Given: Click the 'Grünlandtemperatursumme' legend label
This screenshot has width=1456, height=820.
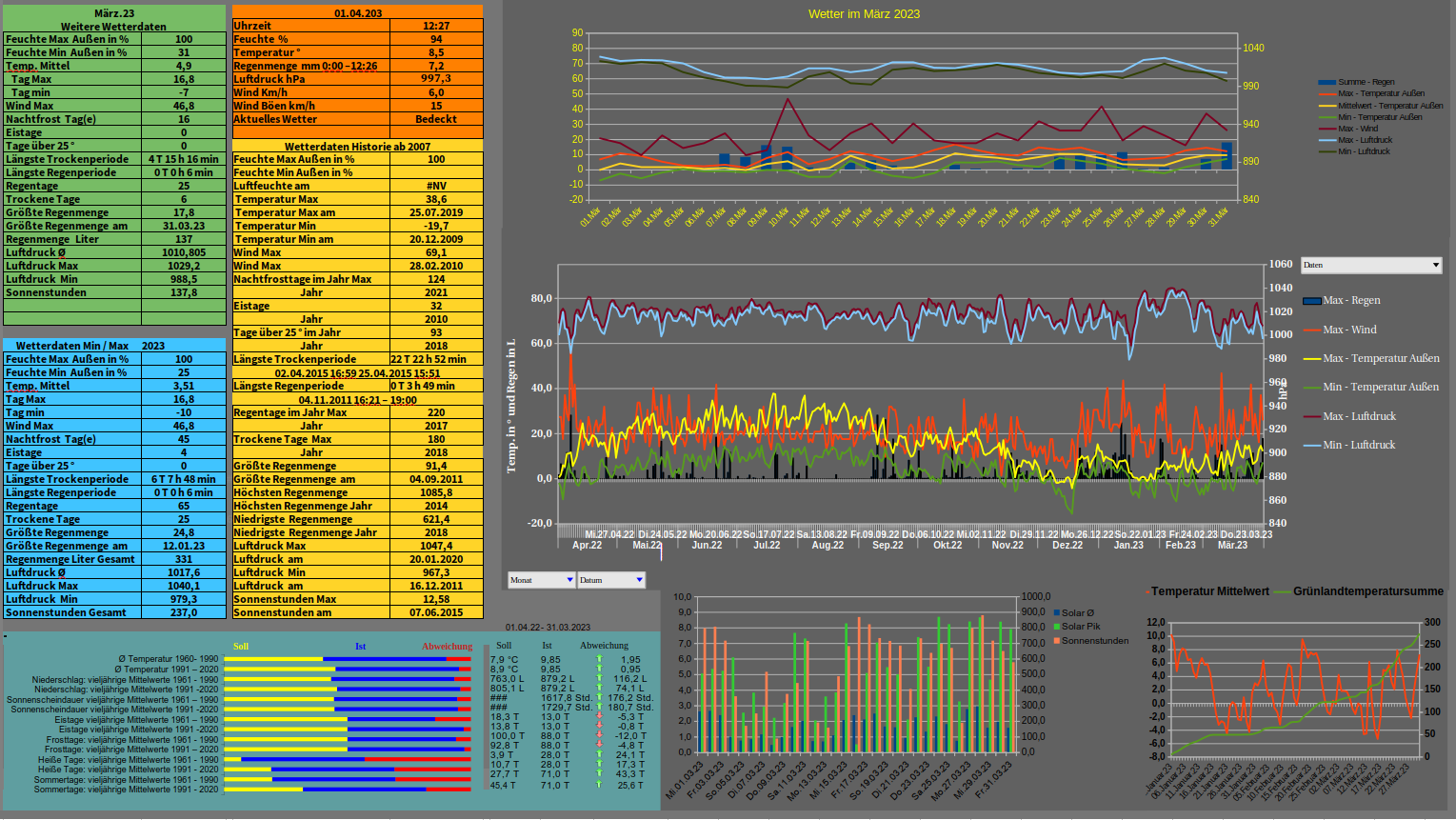Looking at the screenshot, I should [1368, 591].
